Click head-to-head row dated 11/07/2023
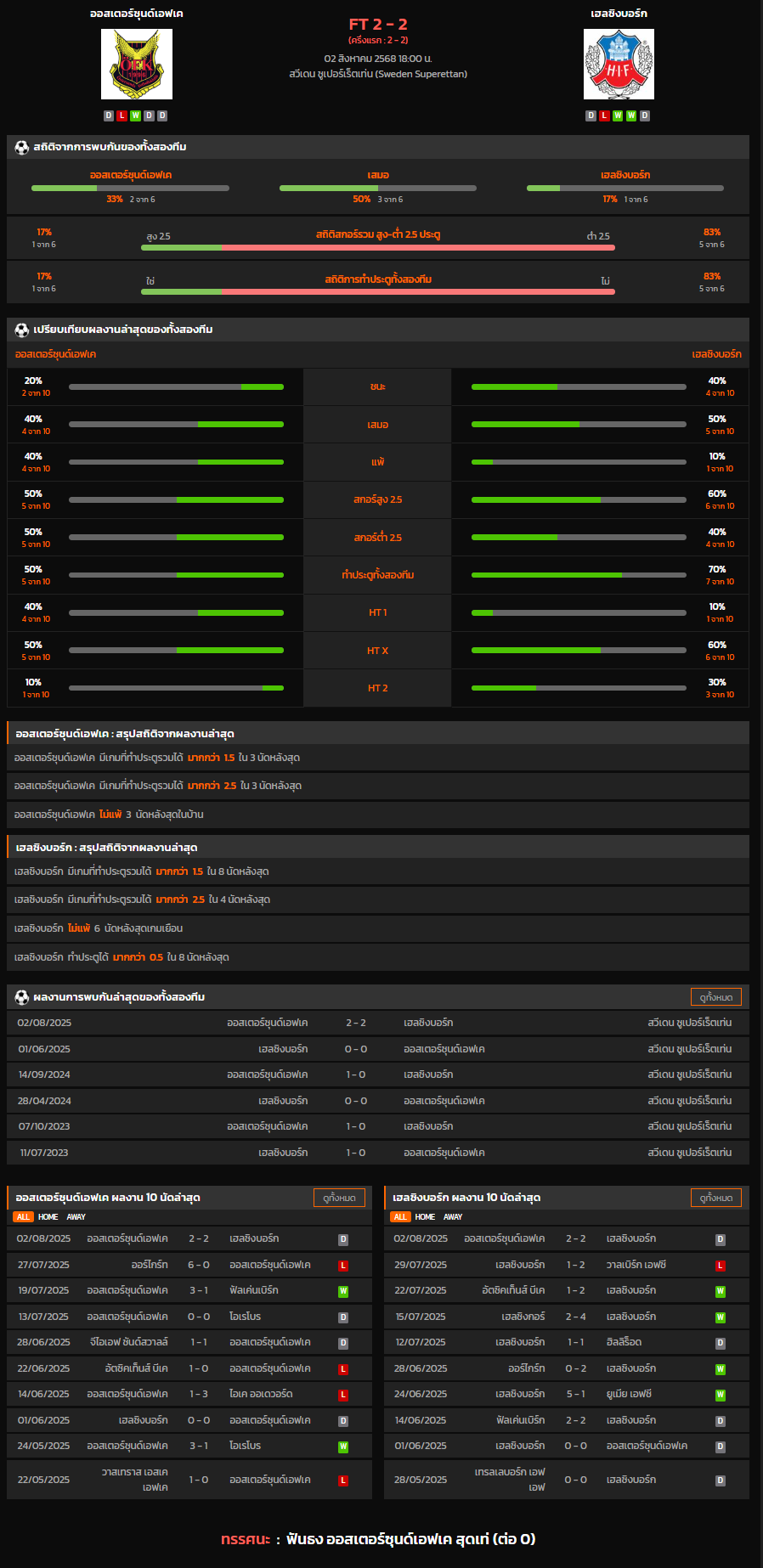The width and height of the screenshot is (763, 1568). (378, 1153)
